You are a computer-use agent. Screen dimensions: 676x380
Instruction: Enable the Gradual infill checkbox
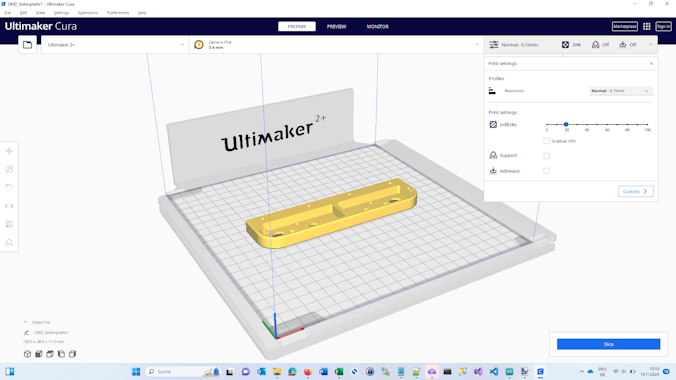tap(546, 141)
